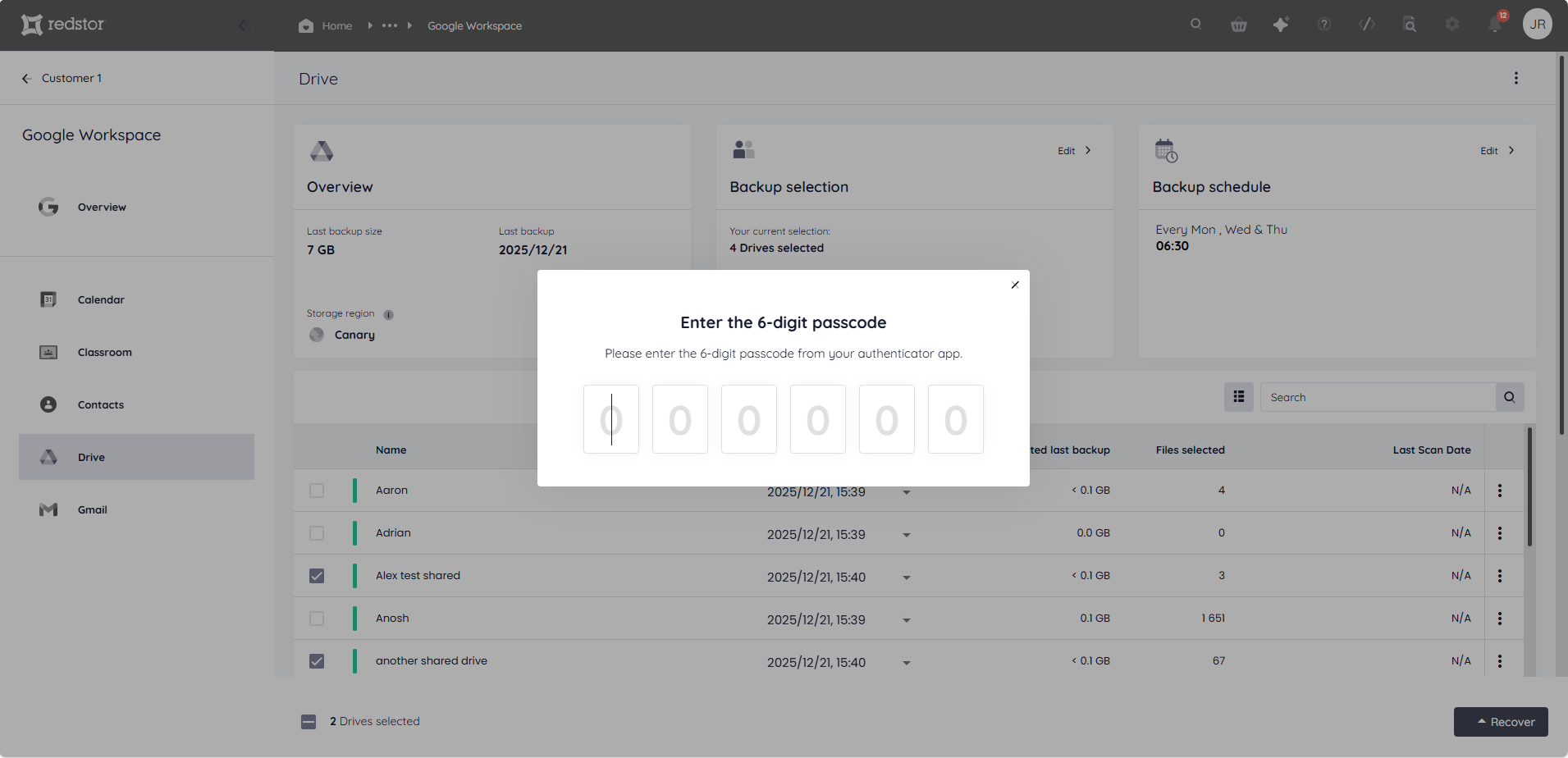Uncheck Alex test shared checkbox
This screenshot has width=1568, height=758.
click(x=317, y=576)
